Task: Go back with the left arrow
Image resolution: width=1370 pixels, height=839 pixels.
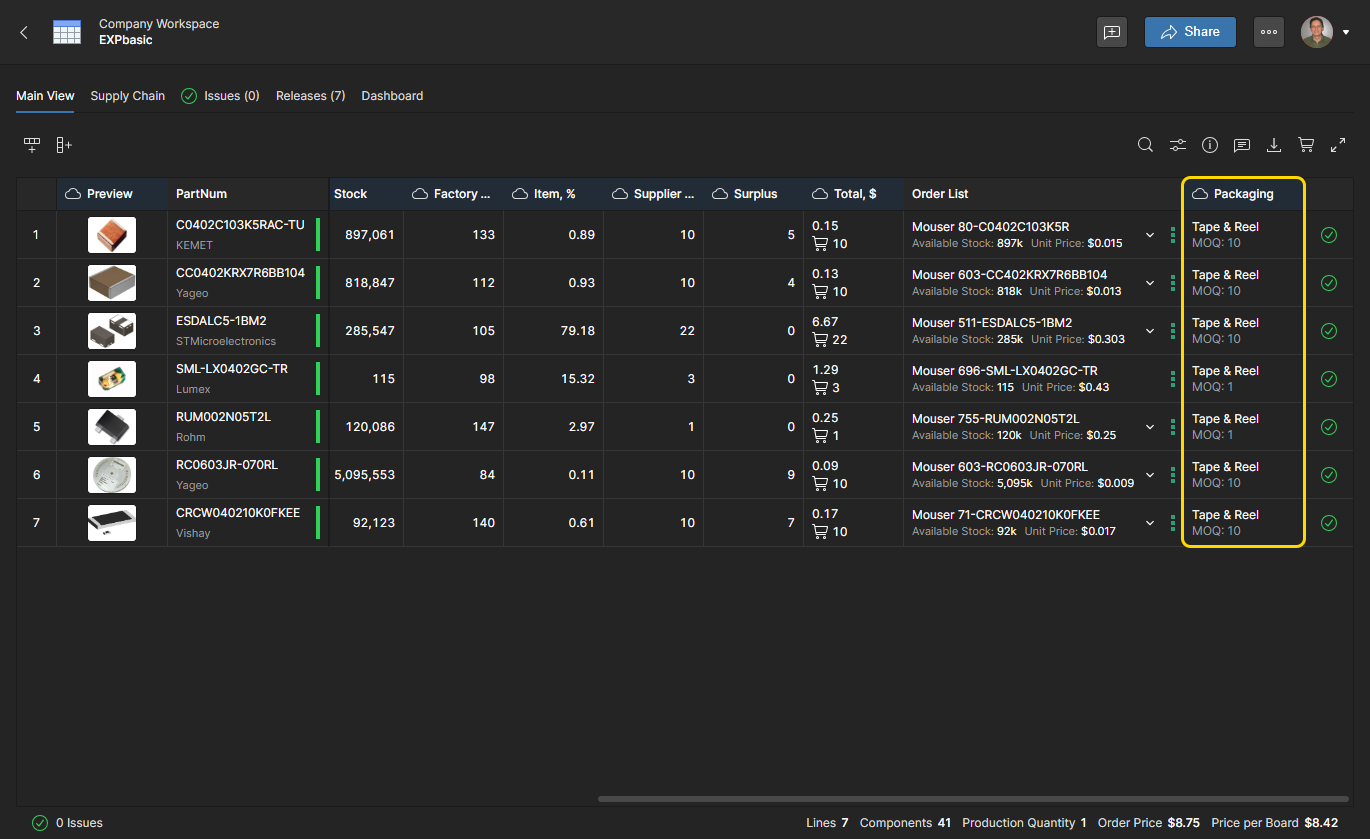Action: (x=24, y=32)
